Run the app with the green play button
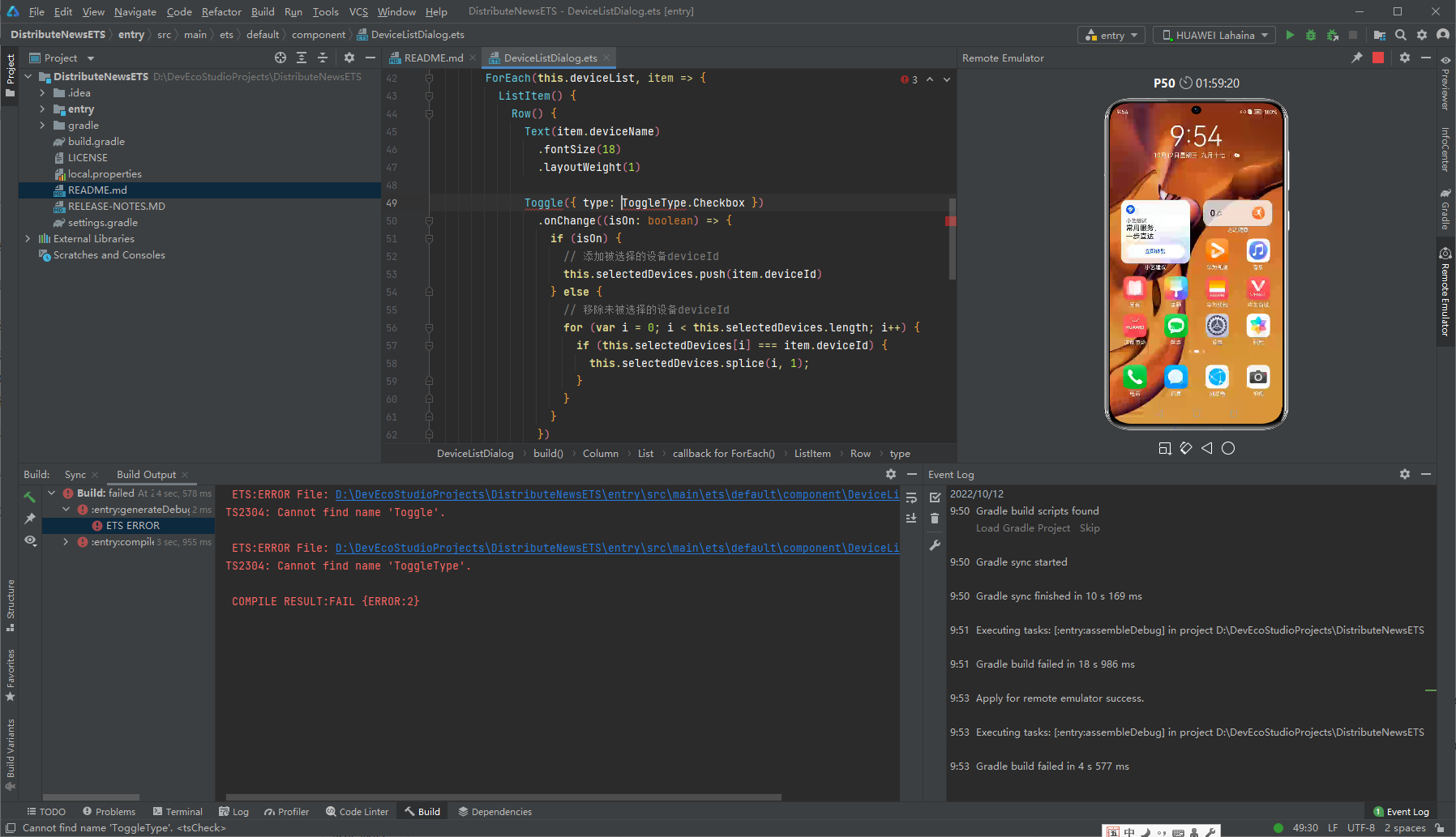 tap(1290, 35)
